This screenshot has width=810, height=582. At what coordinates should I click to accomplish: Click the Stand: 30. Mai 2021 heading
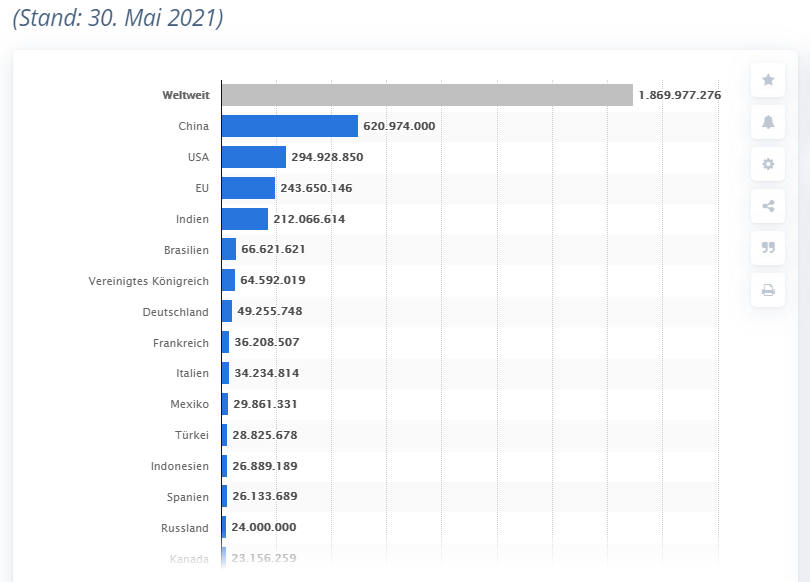118,18
